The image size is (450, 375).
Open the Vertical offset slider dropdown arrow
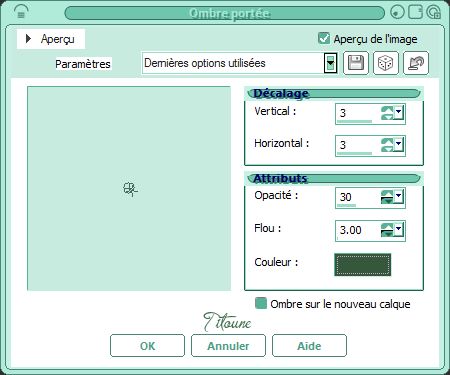pyautogui.click(x=399, y=112)
